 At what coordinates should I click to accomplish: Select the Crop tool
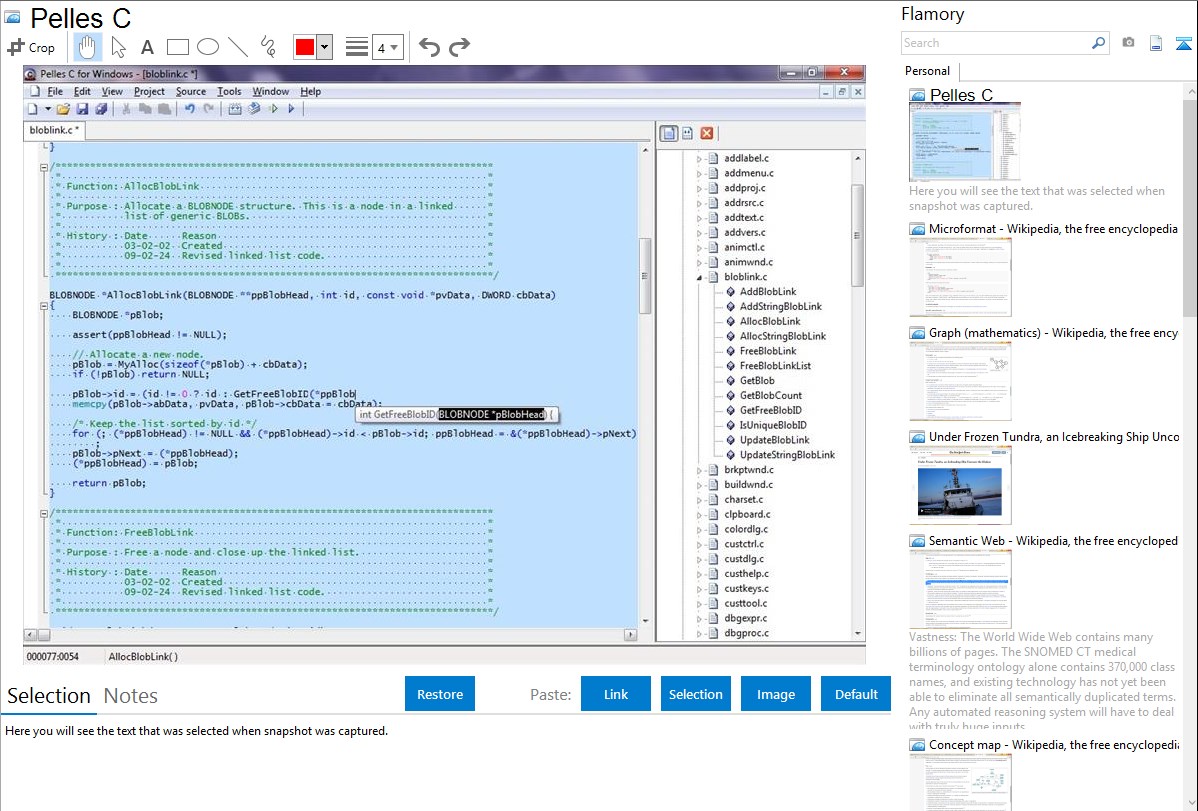(32, 47)
